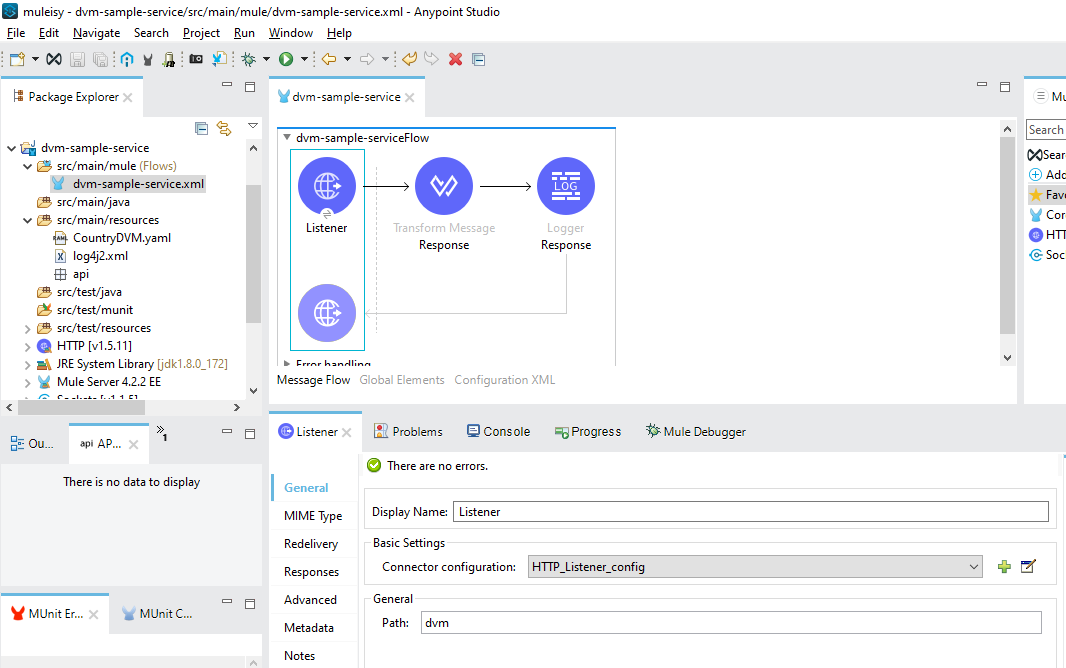The height and width of the screenshot is (668, 1066).
Task: Switch to the Global Elements tab
Action: click(x=402, y=380)
